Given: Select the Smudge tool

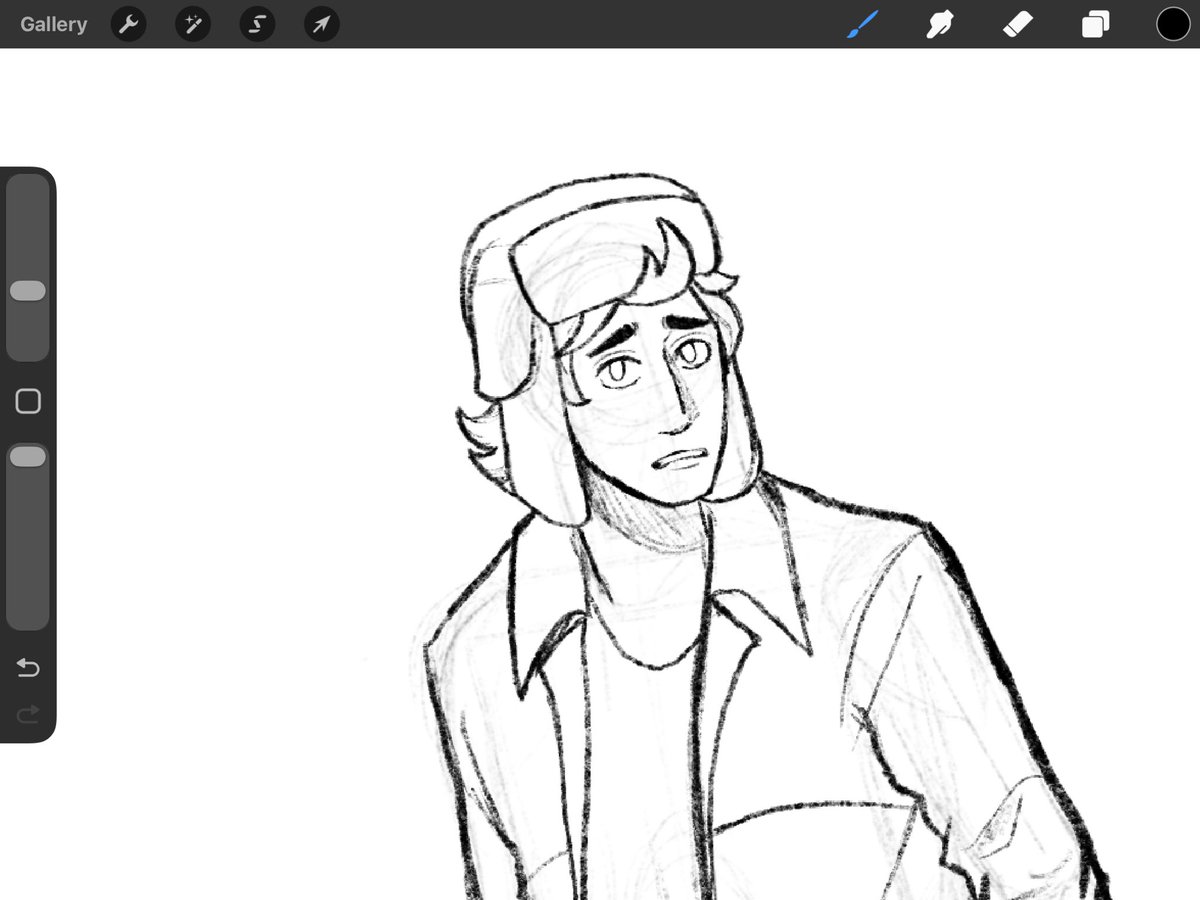Looking at the screenshot, I should (x=938, y=24).
